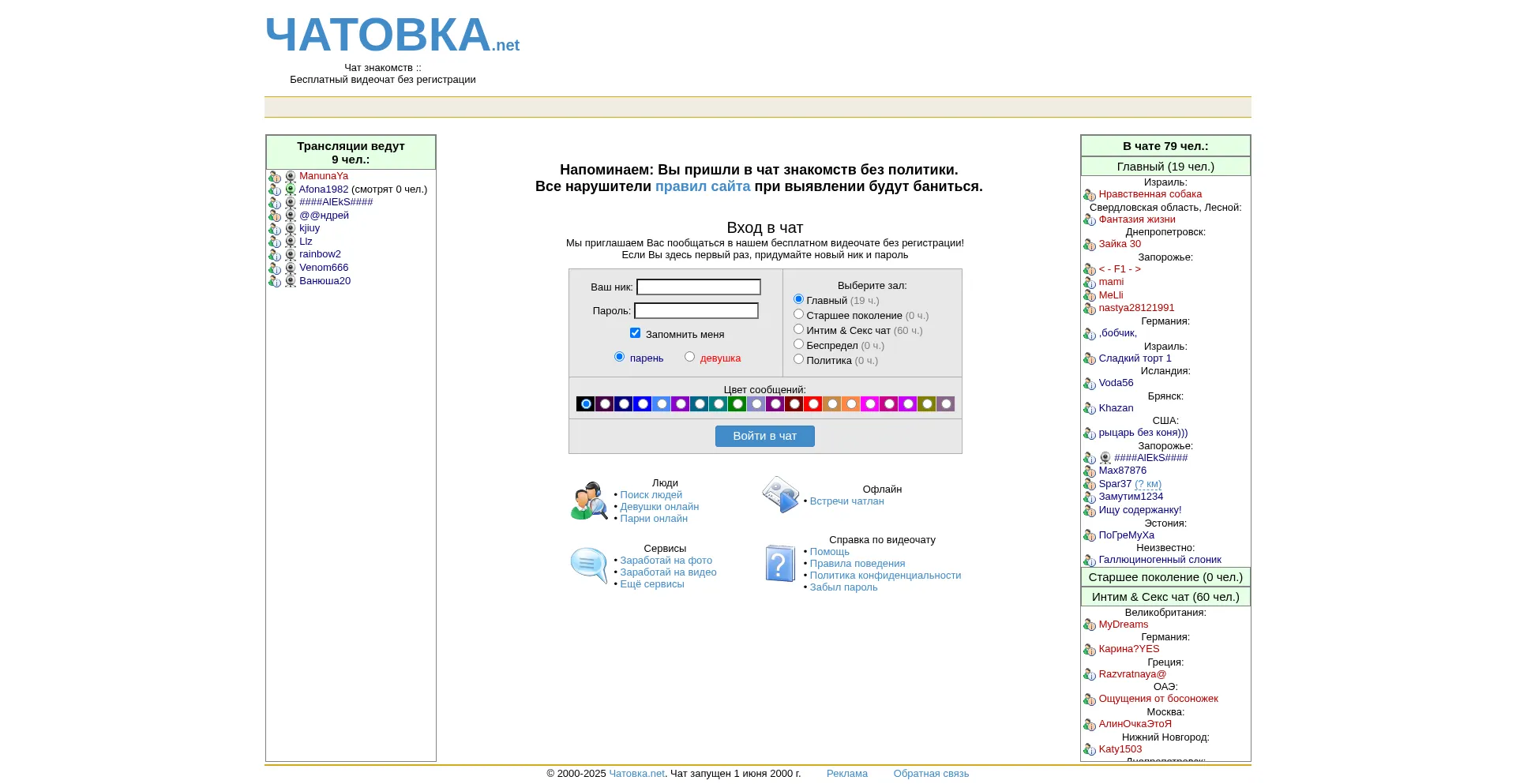The height and width of the screenshot is (784, 1516).
Task: Uncheck the Запомнить меня checkbox
Action: (x=635, y=332)
